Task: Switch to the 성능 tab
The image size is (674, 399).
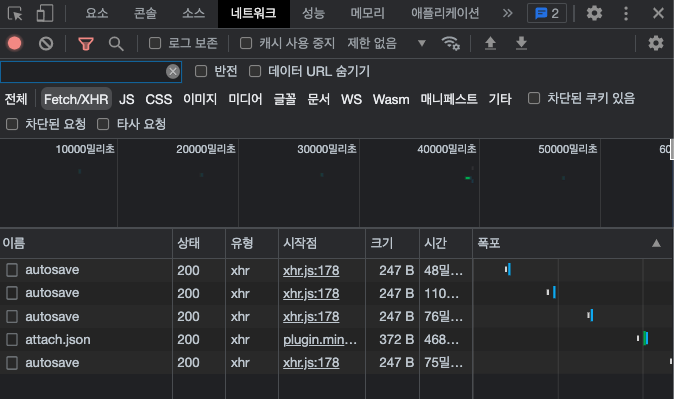Action: (x=313, y=13)
